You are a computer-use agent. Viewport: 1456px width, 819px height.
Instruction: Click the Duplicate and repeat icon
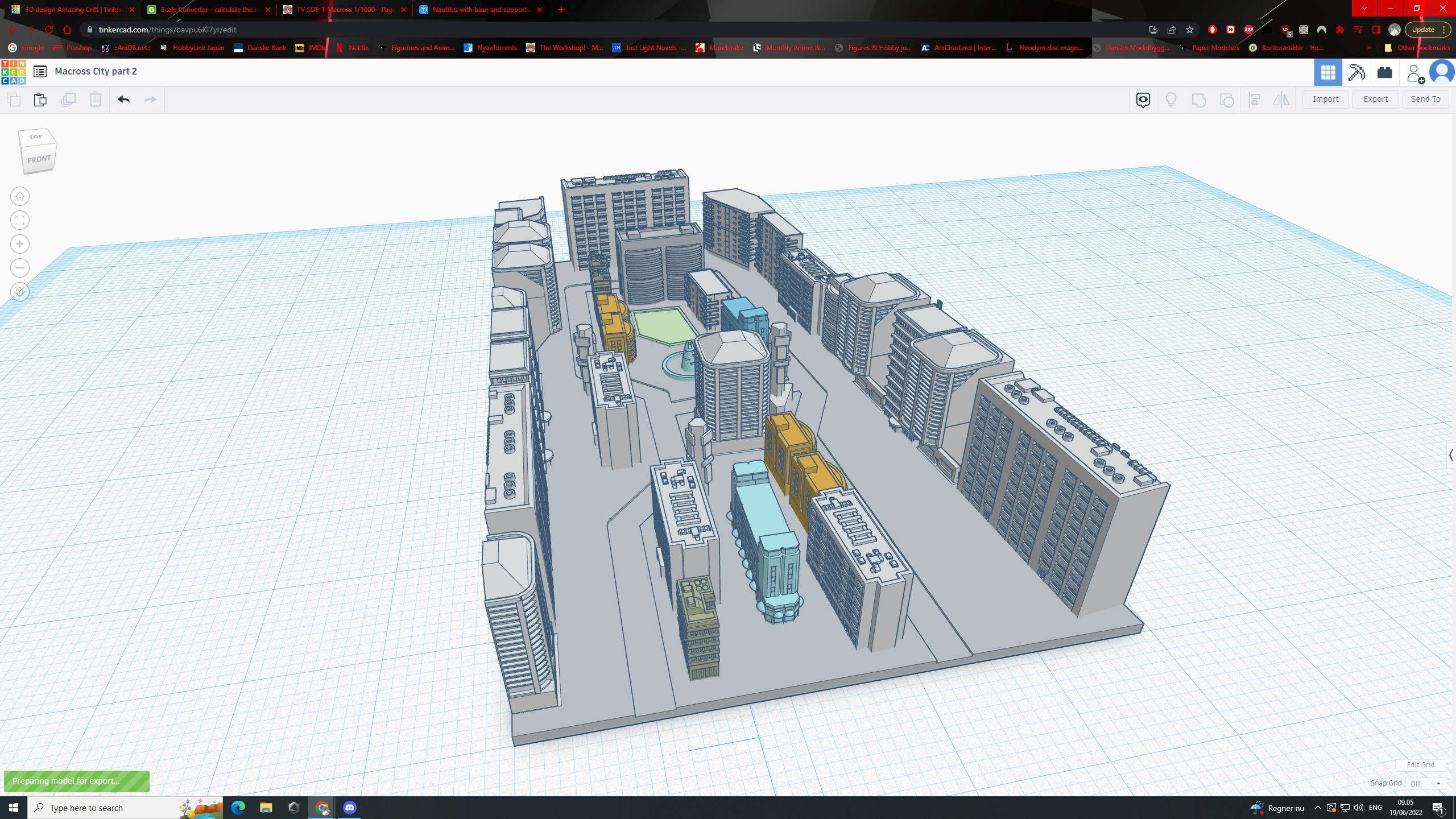(68, 100)
